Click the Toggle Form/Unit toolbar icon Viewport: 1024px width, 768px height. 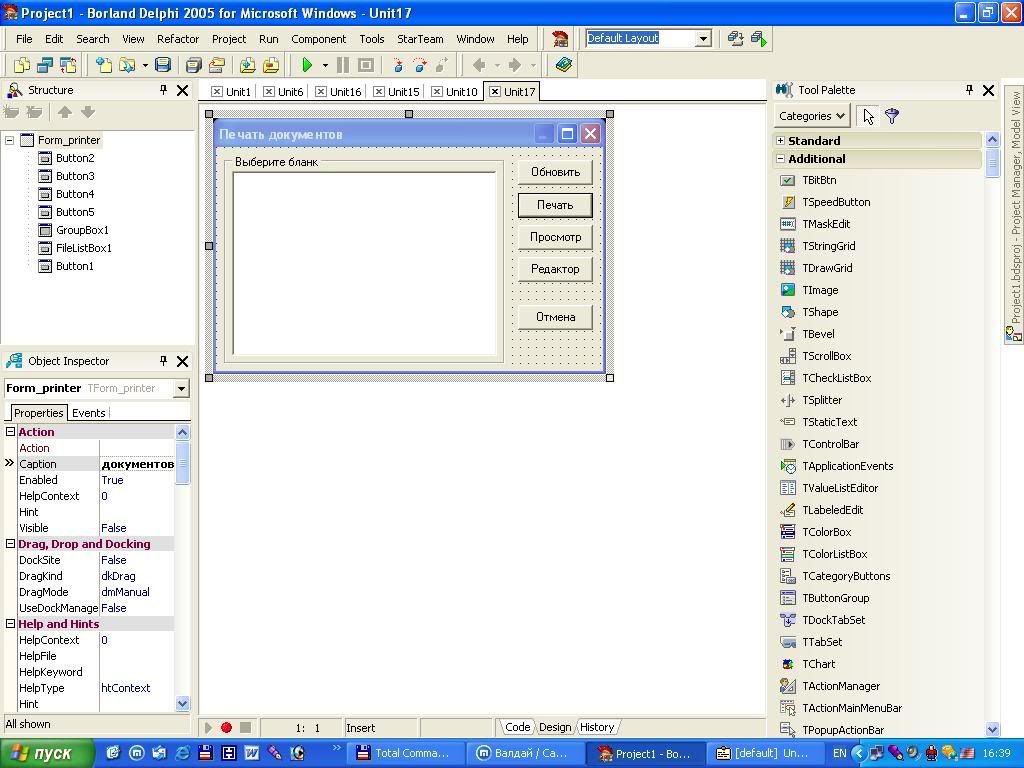coord(67,65)
